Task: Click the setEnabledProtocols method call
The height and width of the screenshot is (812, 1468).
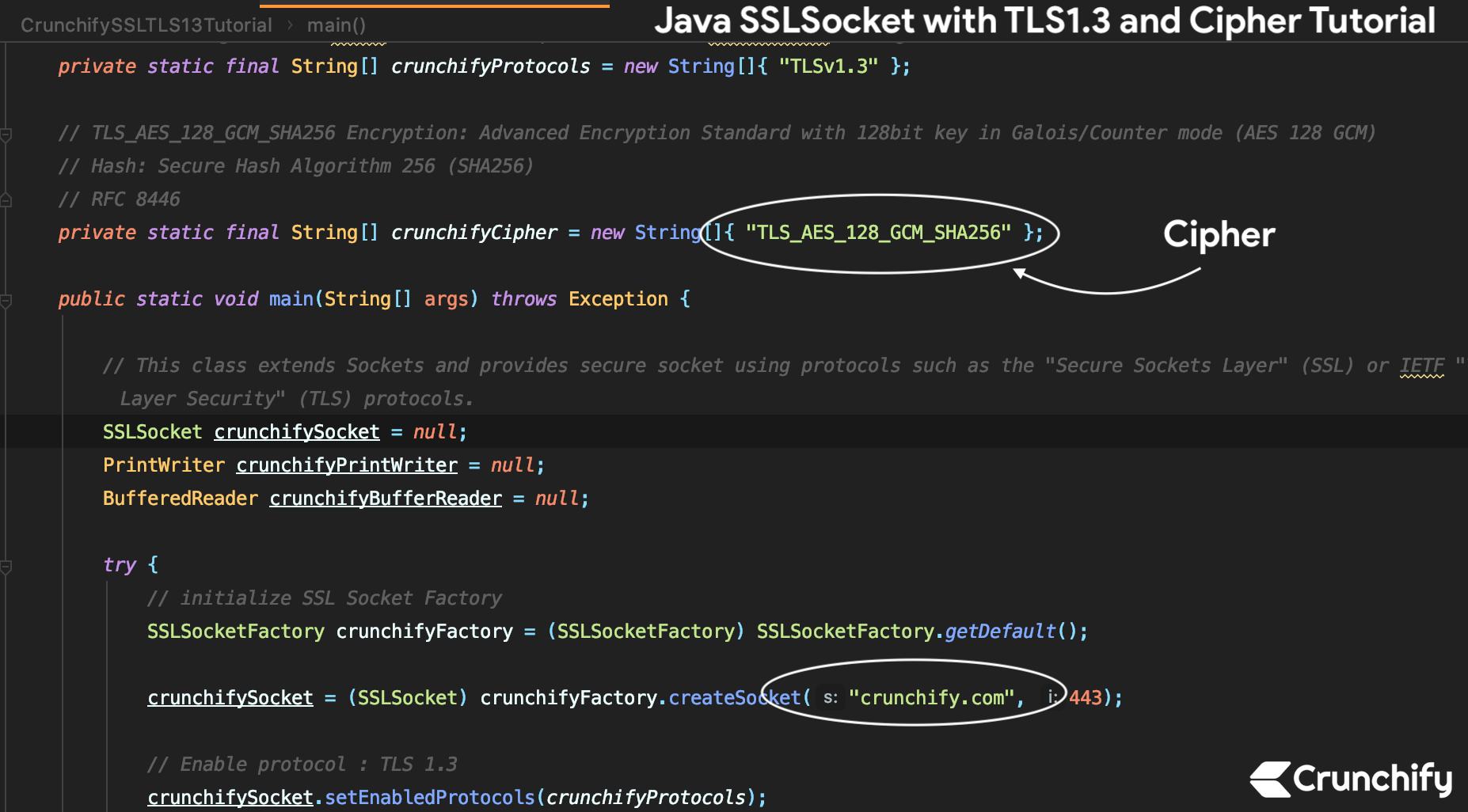Action: tap(430, 798)
